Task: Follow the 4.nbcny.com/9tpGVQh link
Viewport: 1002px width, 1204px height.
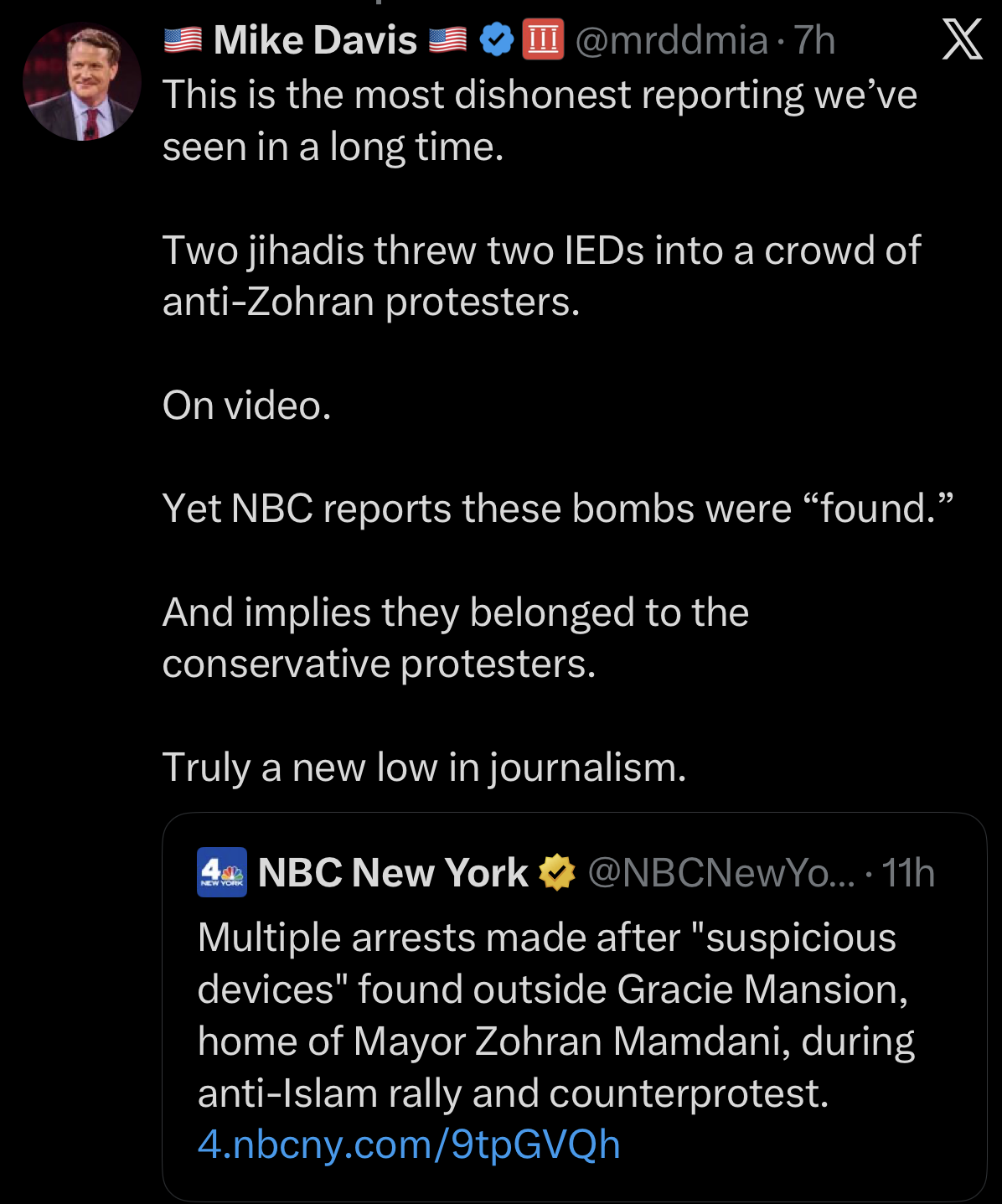Action: pos(409,1145)
